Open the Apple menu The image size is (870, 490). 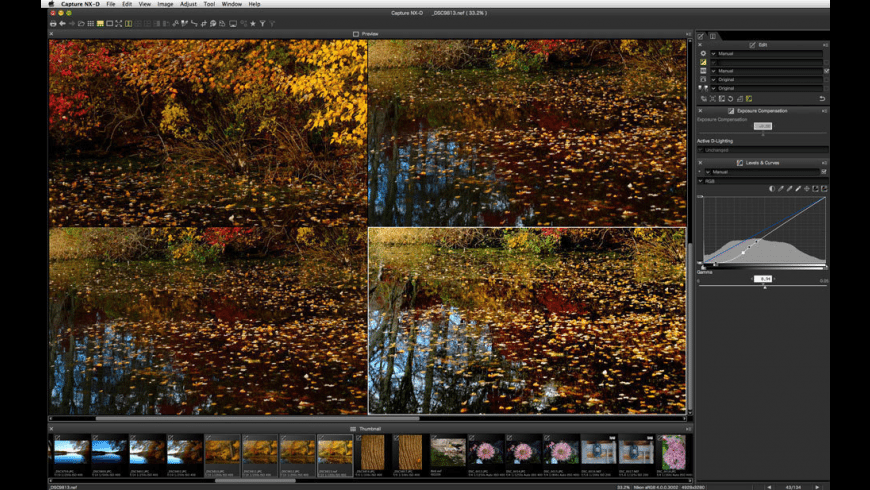[x=51, y=4]
